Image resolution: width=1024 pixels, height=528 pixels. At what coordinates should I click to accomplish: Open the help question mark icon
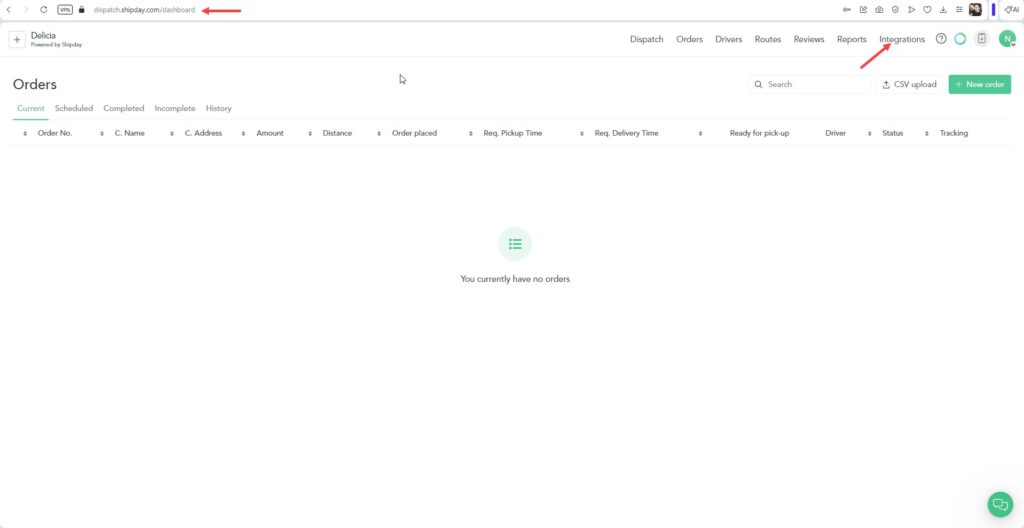click(x=941, y=39)
